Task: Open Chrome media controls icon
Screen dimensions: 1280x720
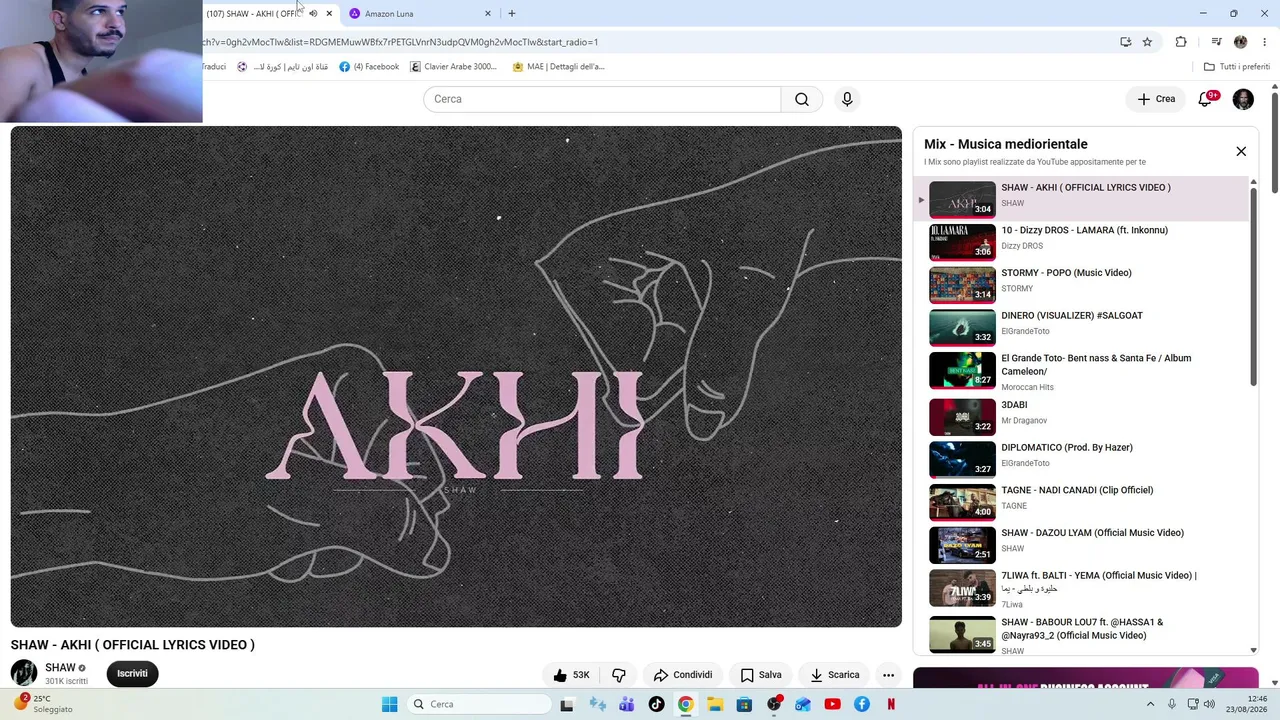Action: pos(1216,42)
